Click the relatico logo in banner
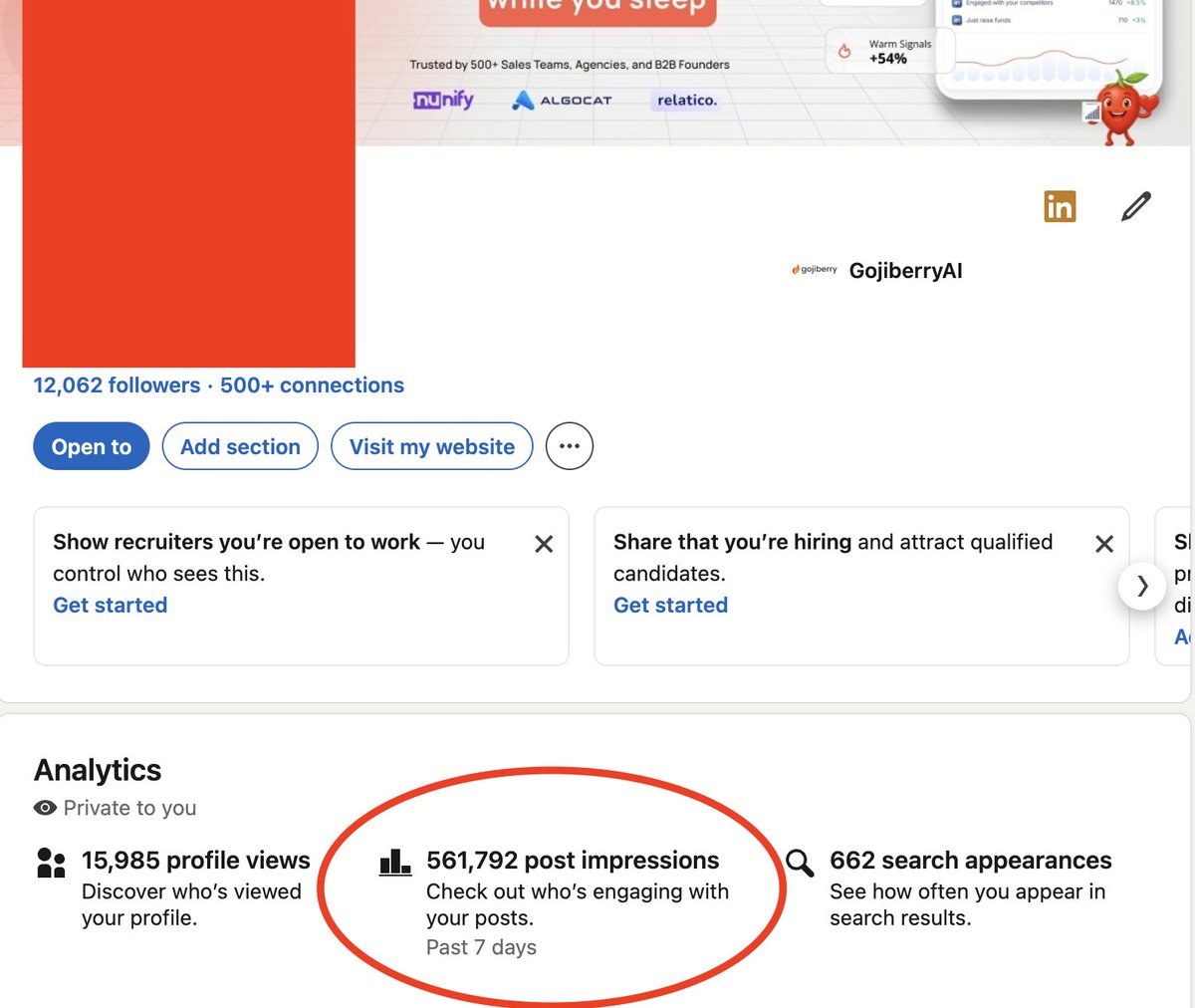This screenshot has height=1008, width=1195. coord(686,101)
